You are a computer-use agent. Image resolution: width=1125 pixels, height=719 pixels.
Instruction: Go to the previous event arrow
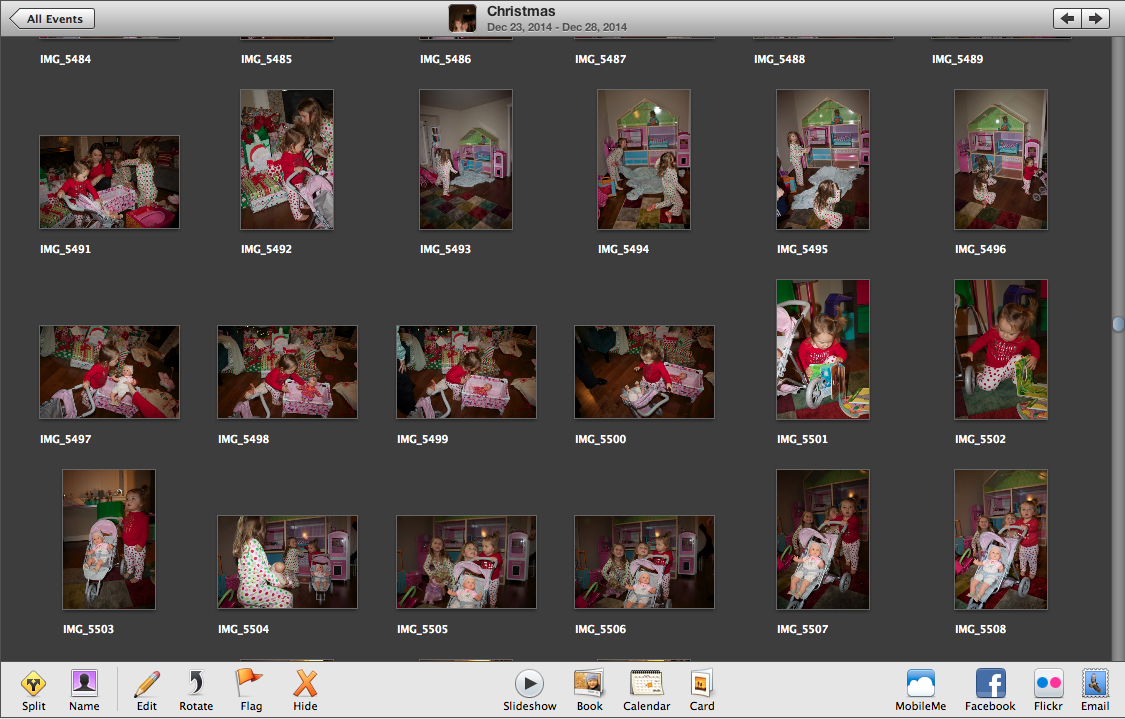coord(1067,19)
